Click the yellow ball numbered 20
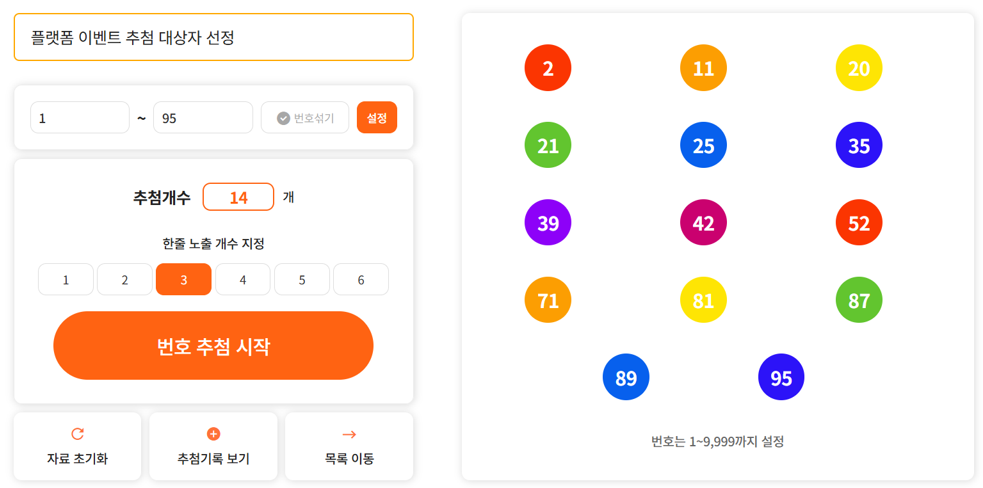Viewport: 983px width, 488px height. tap(859, 68)
